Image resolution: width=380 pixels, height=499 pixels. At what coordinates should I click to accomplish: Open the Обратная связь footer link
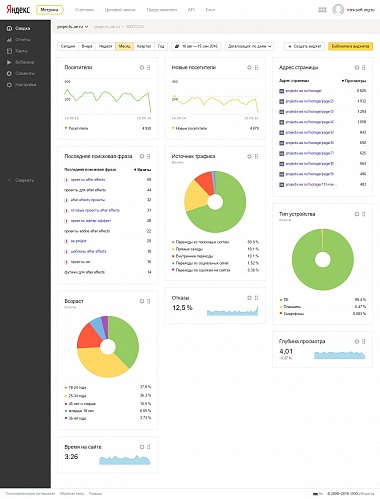72,494
